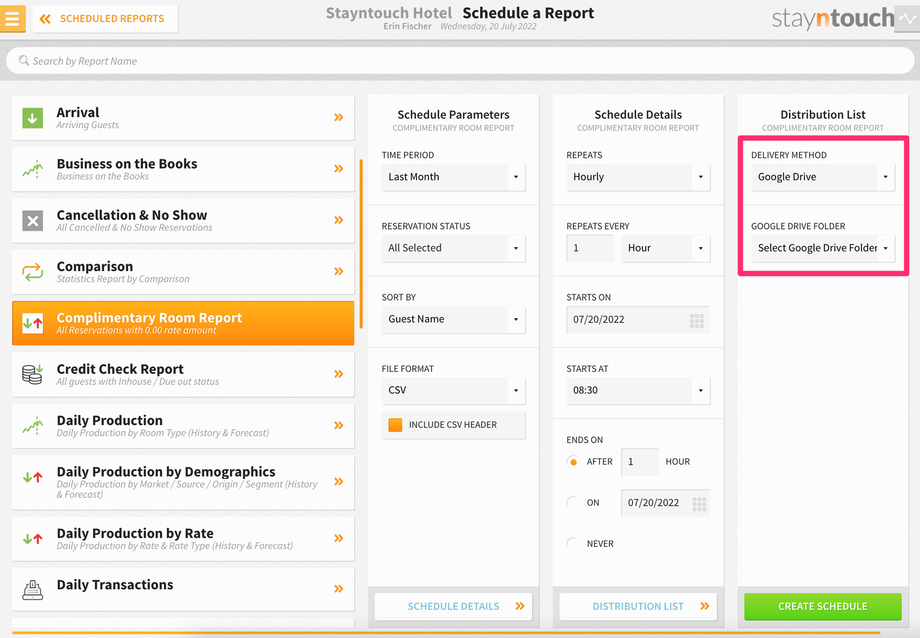This screenshot has height=638, width=920.
Task: Open the Time Period dropdown
Action: click(454, 177)
